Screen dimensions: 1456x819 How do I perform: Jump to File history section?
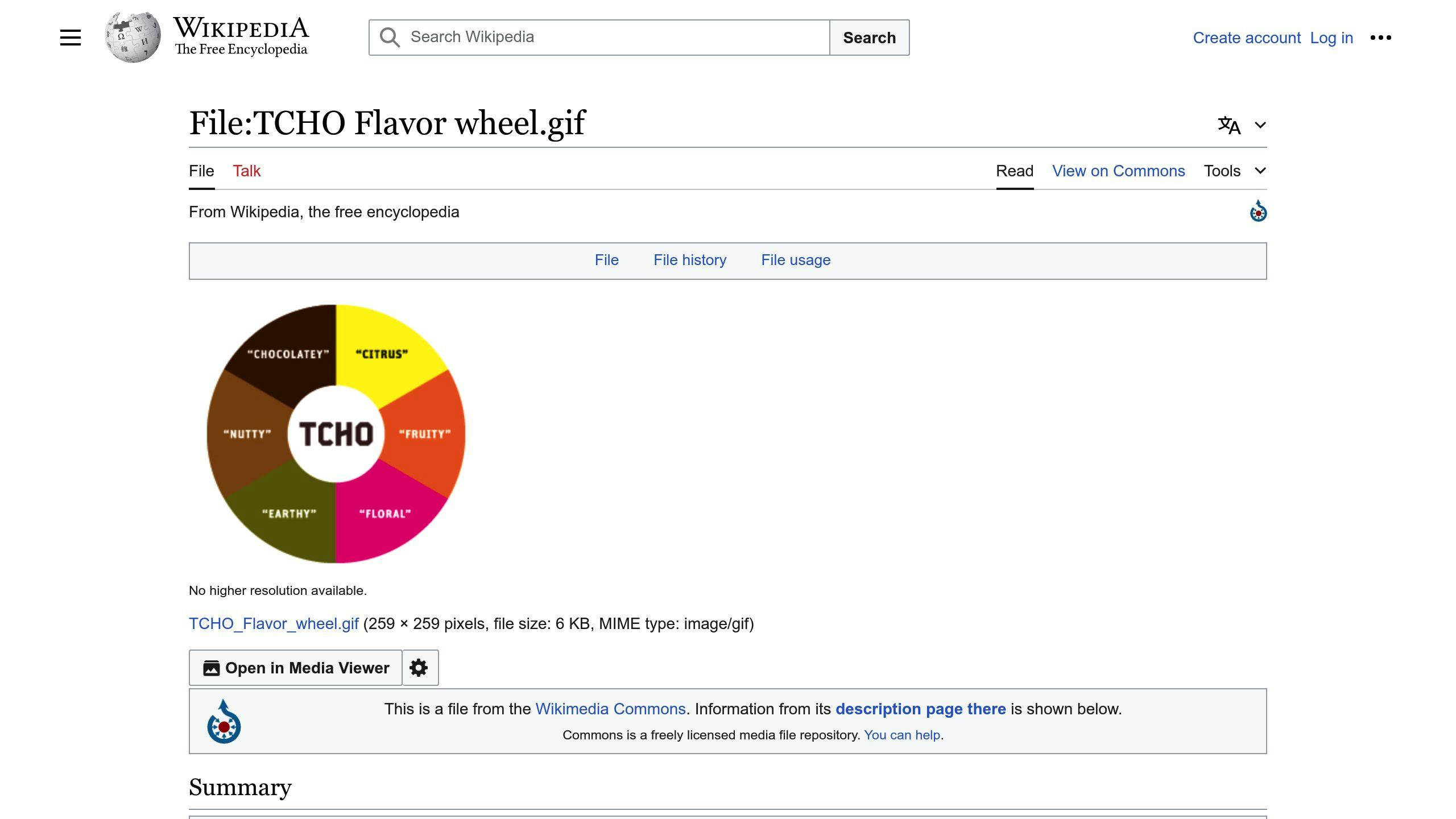click(690, 260)
